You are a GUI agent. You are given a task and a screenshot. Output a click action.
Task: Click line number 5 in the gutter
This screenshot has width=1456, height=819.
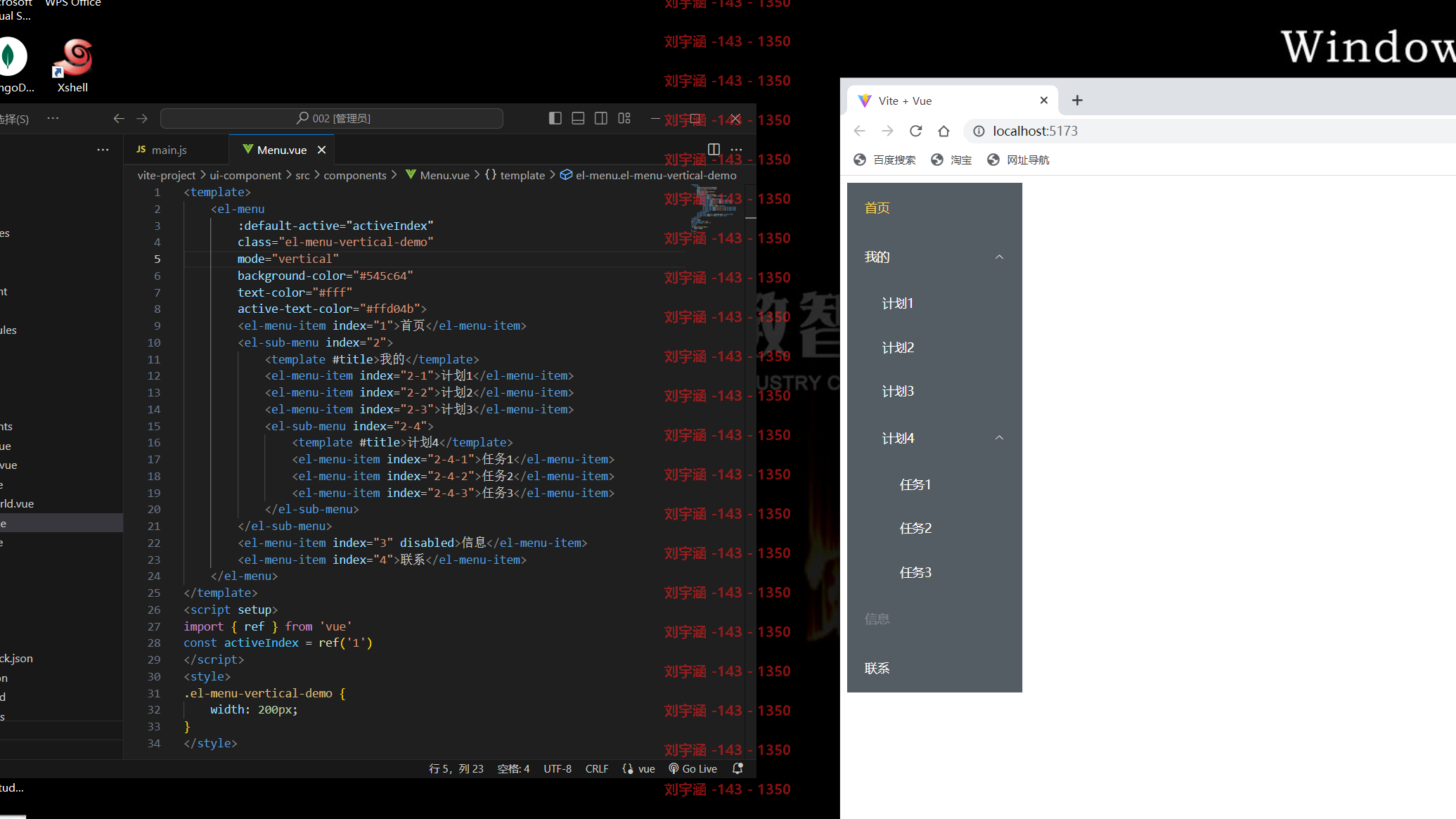pyautogui.click(x=157, y=259)
